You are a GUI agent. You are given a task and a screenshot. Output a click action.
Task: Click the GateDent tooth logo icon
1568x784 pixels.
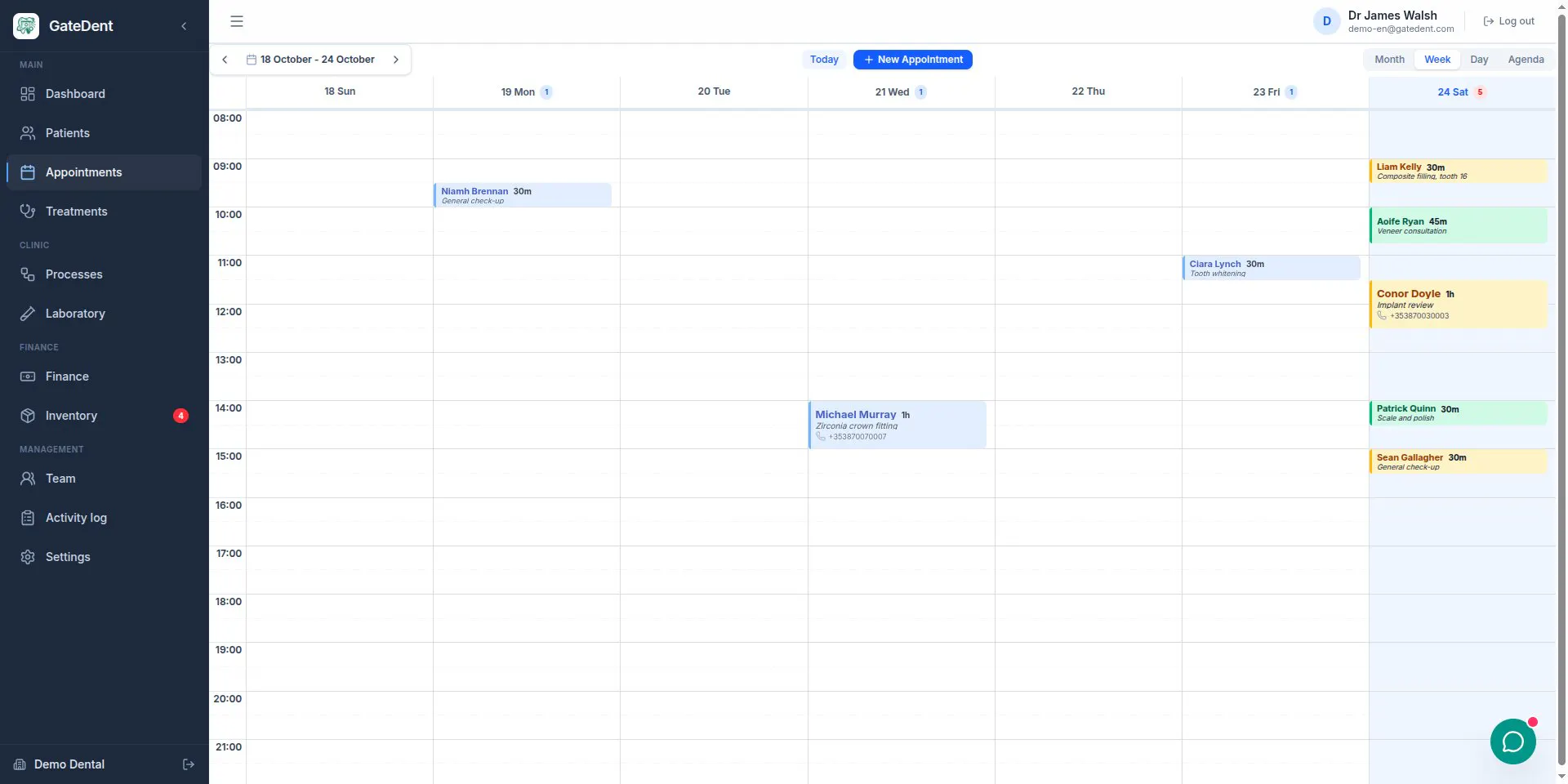pyautogui.click(x=26, y=26)
